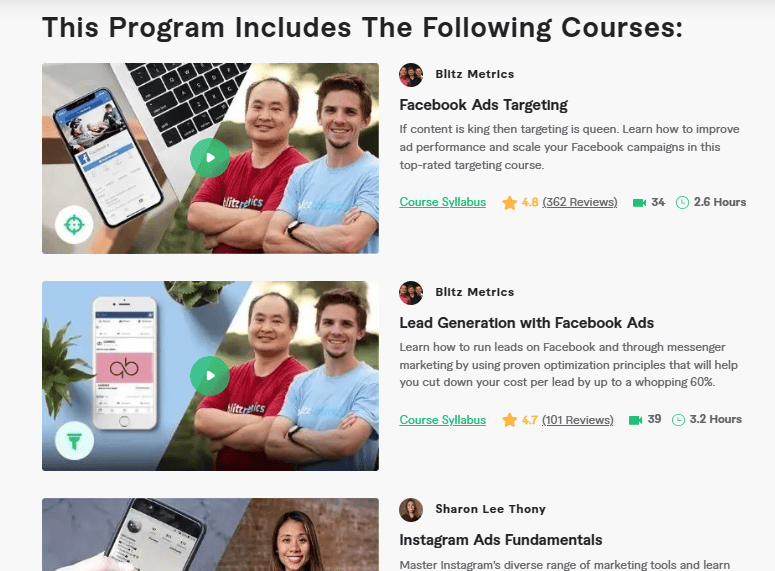Click the Blitz Metrics avatar above Lead Generation
This screenshot has width=775, height=571.
[x=411, y=293]
